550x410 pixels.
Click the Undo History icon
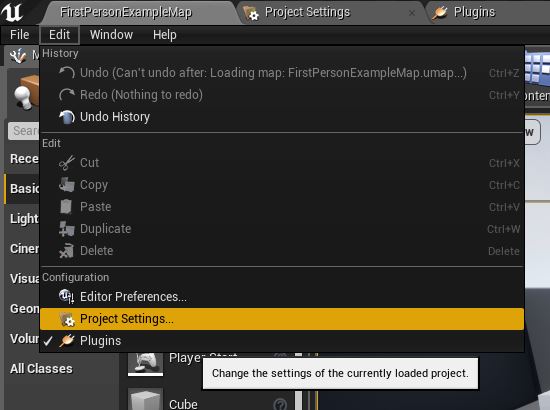(67, 117)
